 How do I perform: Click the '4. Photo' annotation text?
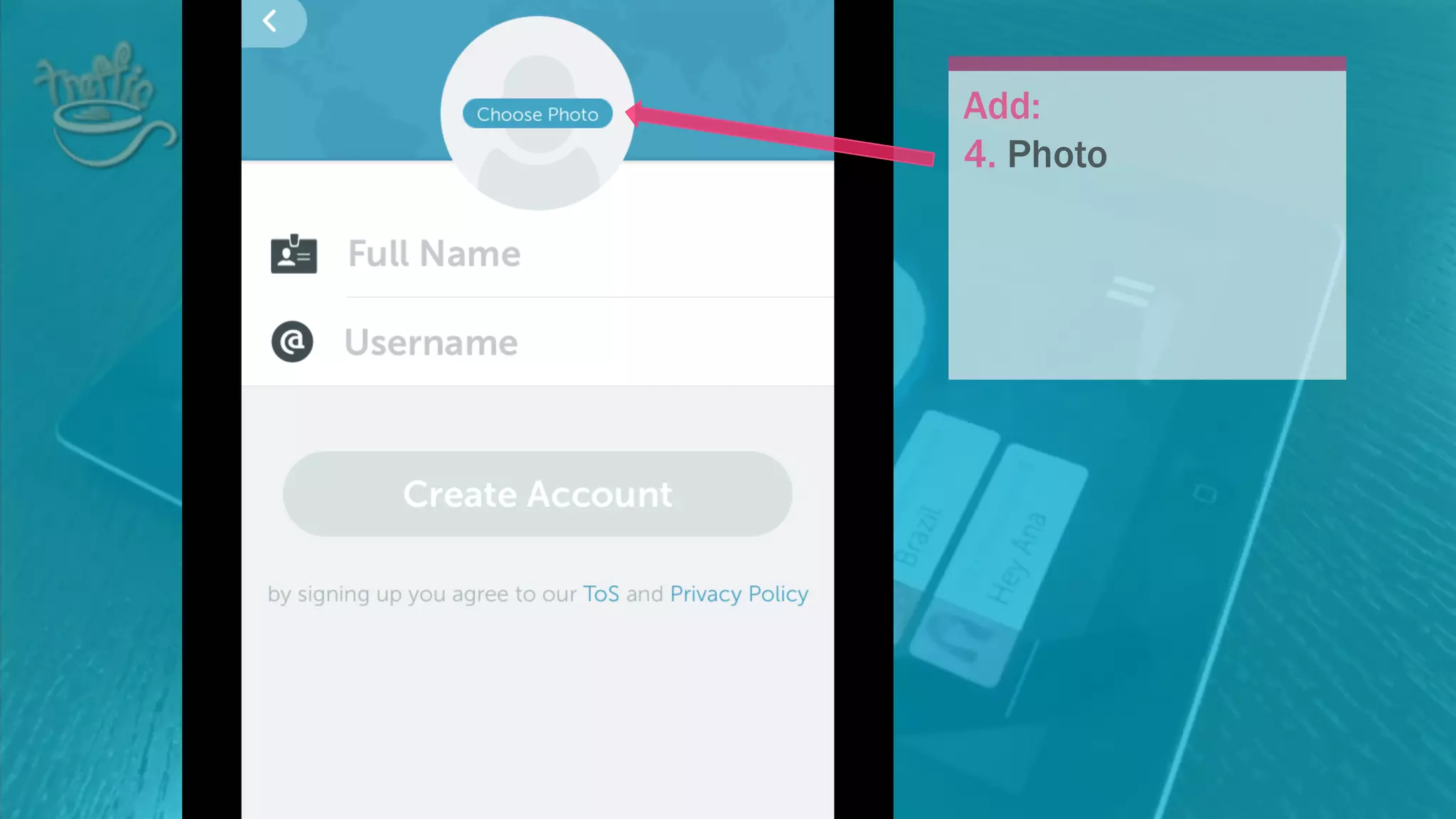click(1035, 154)
